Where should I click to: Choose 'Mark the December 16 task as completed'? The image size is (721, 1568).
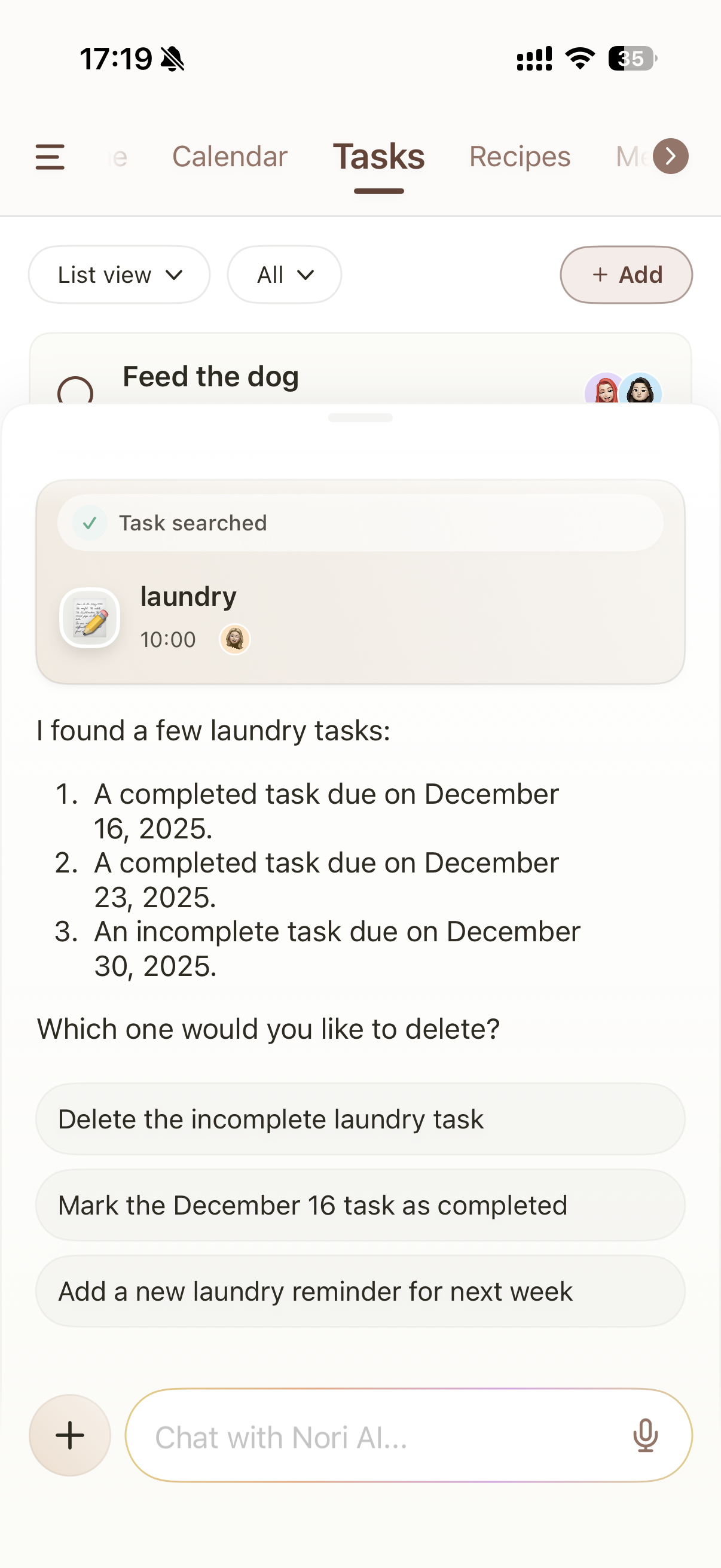[x=360, y=1205]
